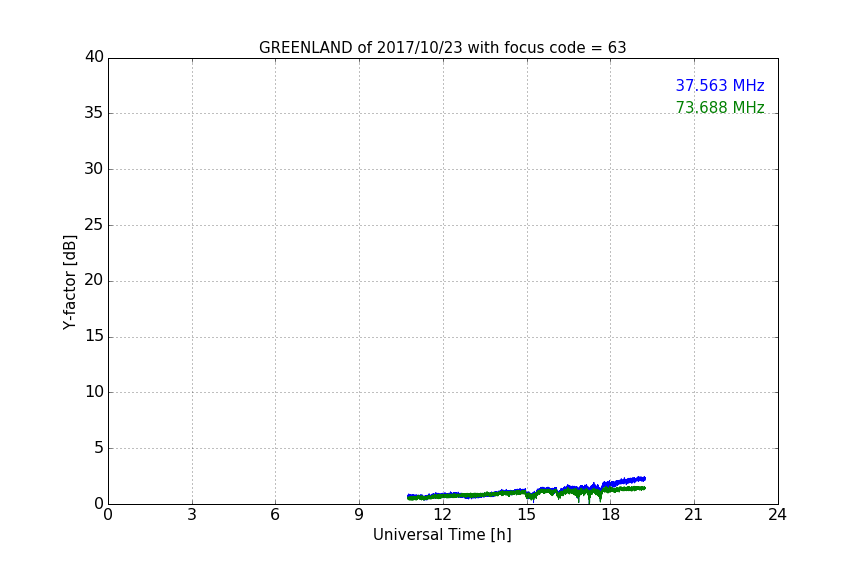Click the plot title 'GREENLAND of 2017/10/23 with focus code = 63'
This screenshot has height=576, width=864.
coord(442,48)
